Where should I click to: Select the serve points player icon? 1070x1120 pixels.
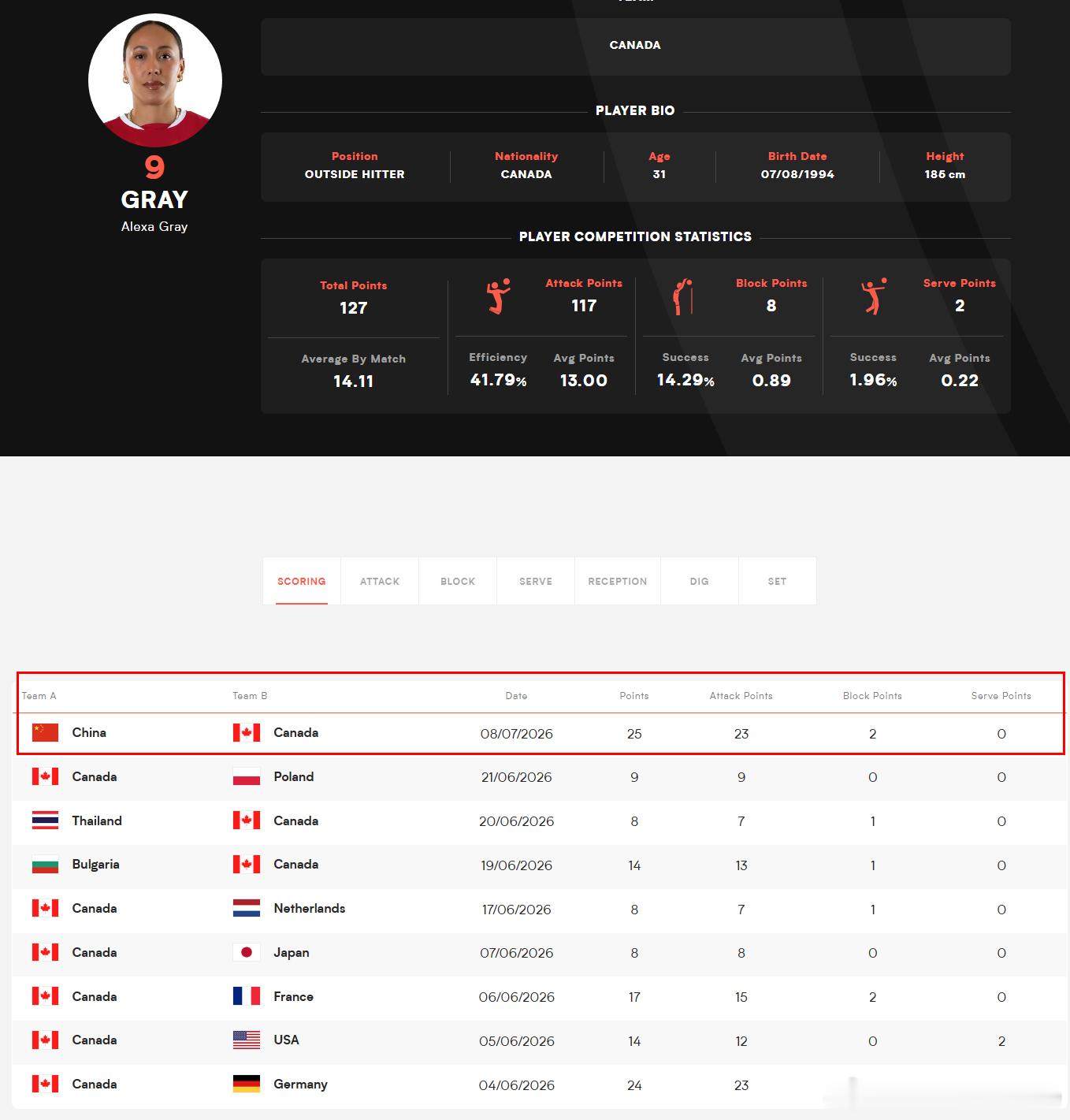tap(874, 296)
